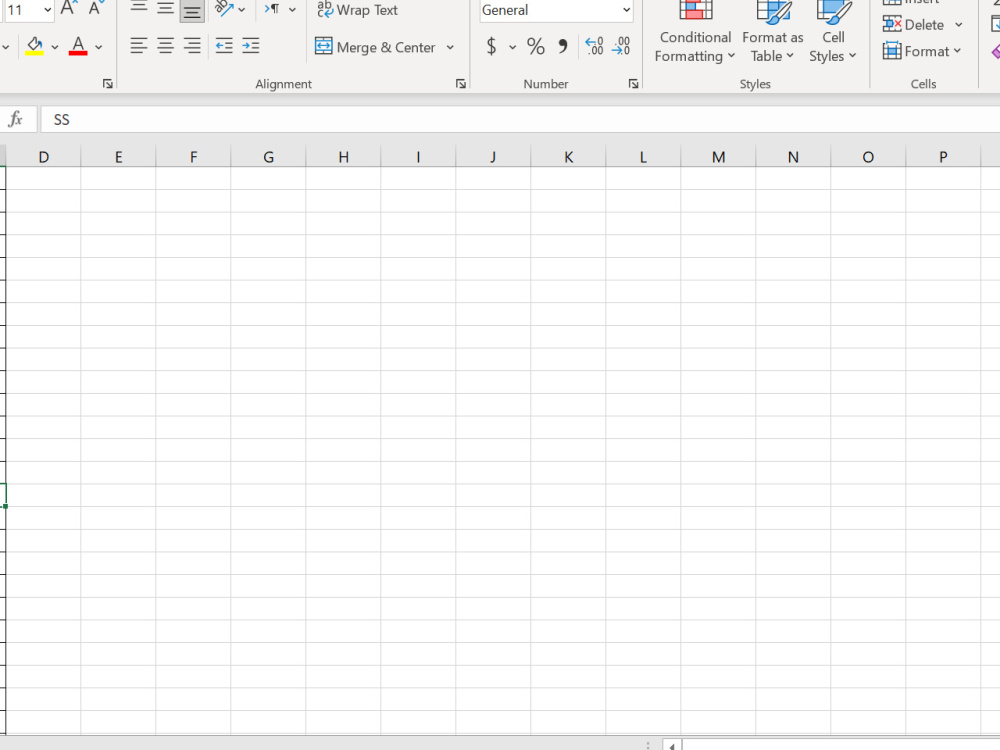1000x750 pixels.
Task: Select the column M header
Action: (718, 157)
